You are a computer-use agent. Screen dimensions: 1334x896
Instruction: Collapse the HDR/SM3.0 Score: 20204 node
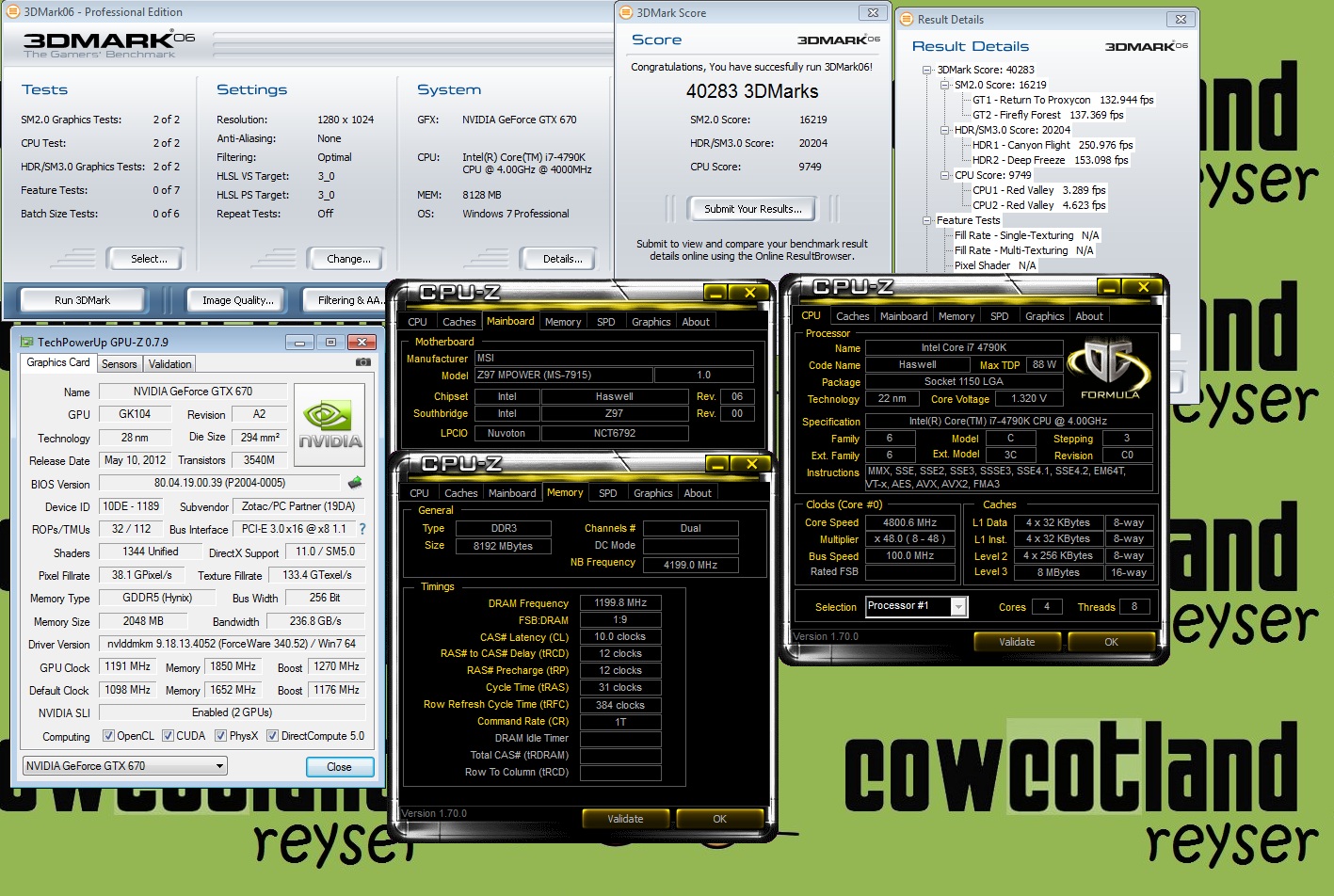coord(945,130)
